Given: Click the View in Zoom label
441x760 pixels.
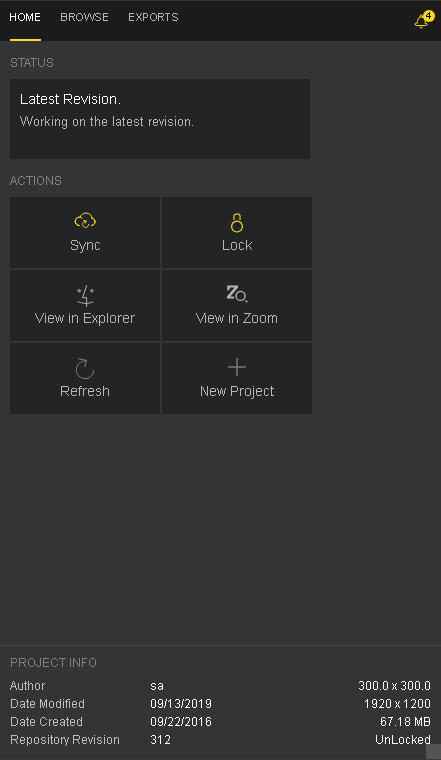Looking at the screenshot, I should click(236, 318).
